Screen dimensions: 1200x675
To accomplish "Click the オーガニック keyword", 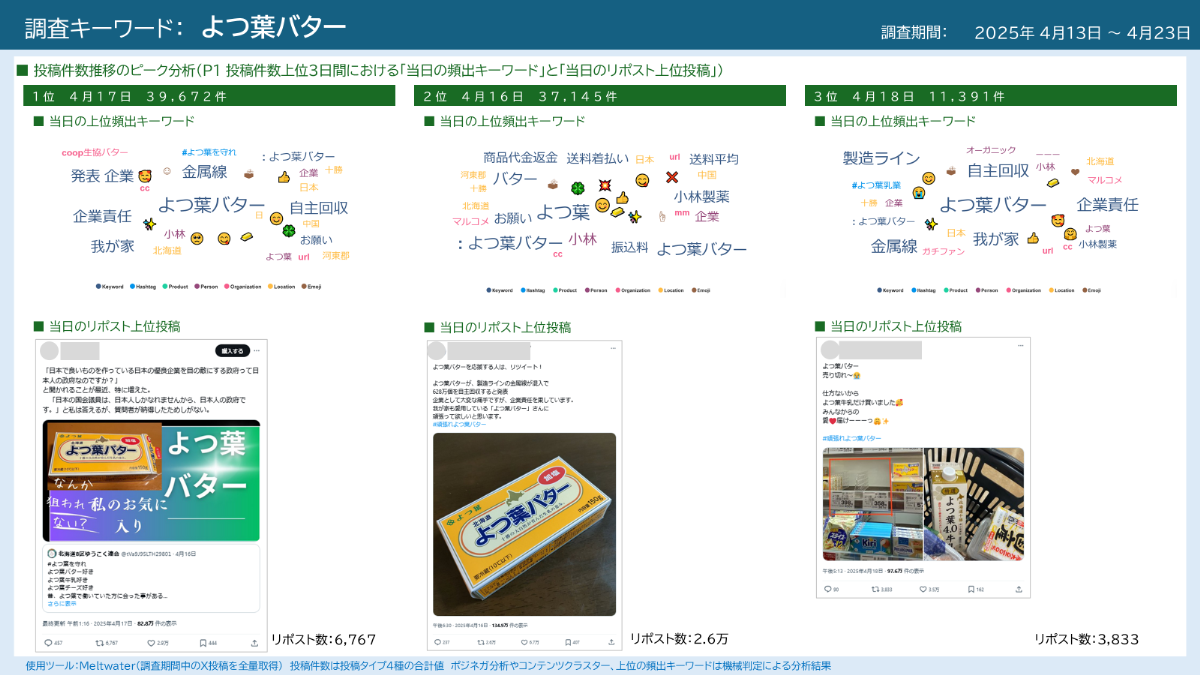I will pos(992,150).
